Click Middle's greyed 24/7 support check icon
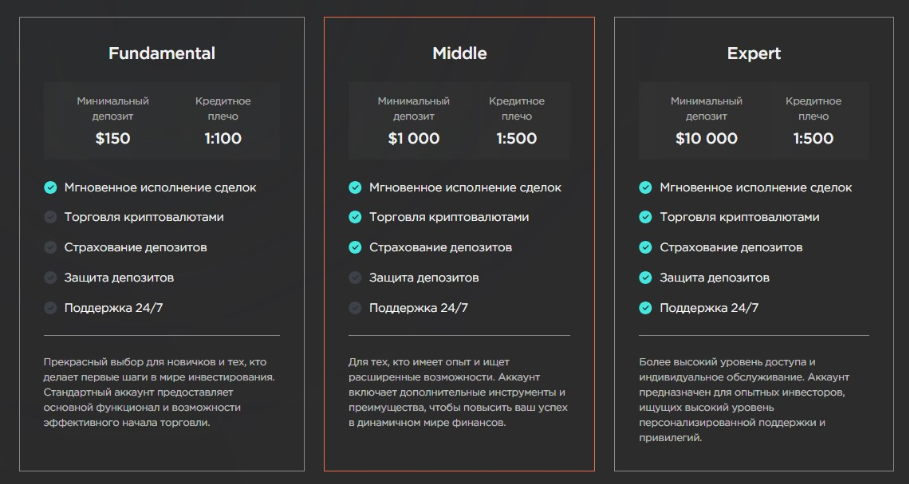The image size is (909, 484). [355, 307]
